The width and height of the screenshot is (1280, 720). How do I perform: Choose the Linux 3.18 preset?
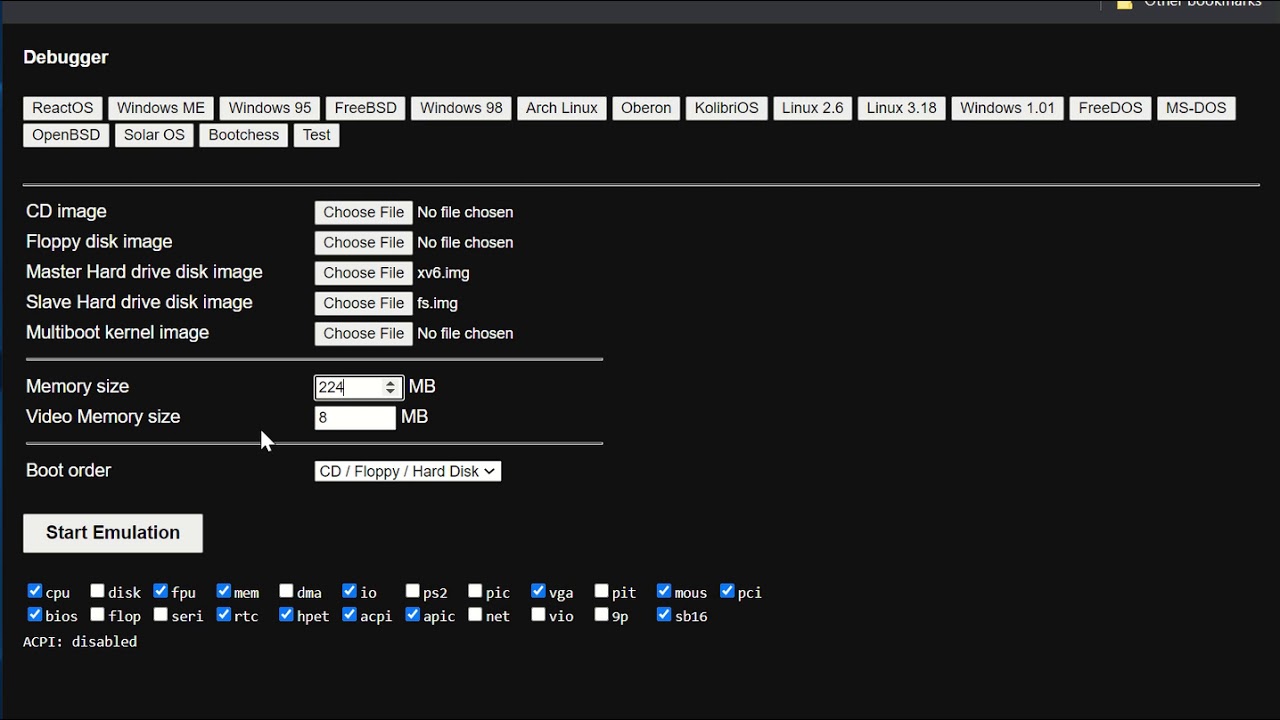point(902,108)
